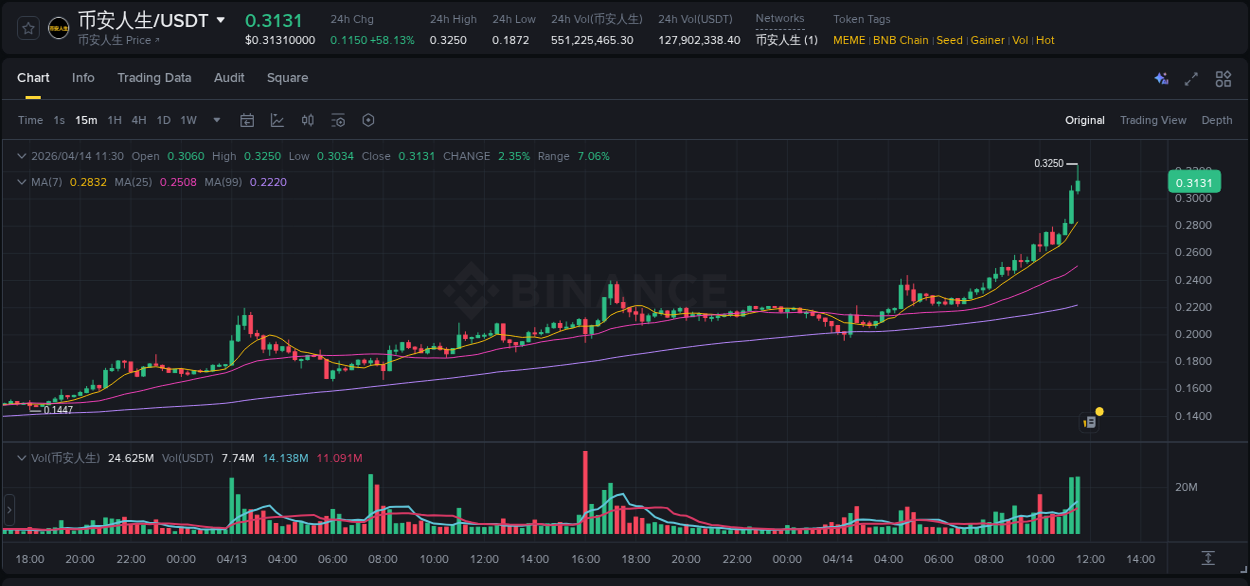Click the AI analysis icon above the chart
The width and height of the screenshot is (1250, 586).
(x=1160, y=78)
